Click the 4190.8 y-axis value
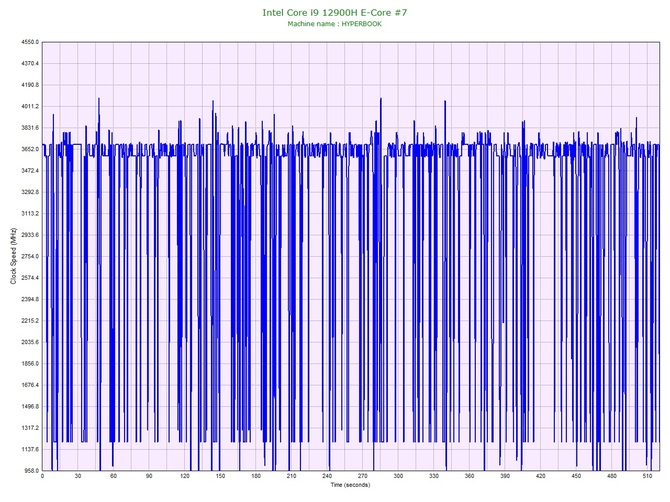The width and height of the screenshot is (670, 502). (30, 85)
